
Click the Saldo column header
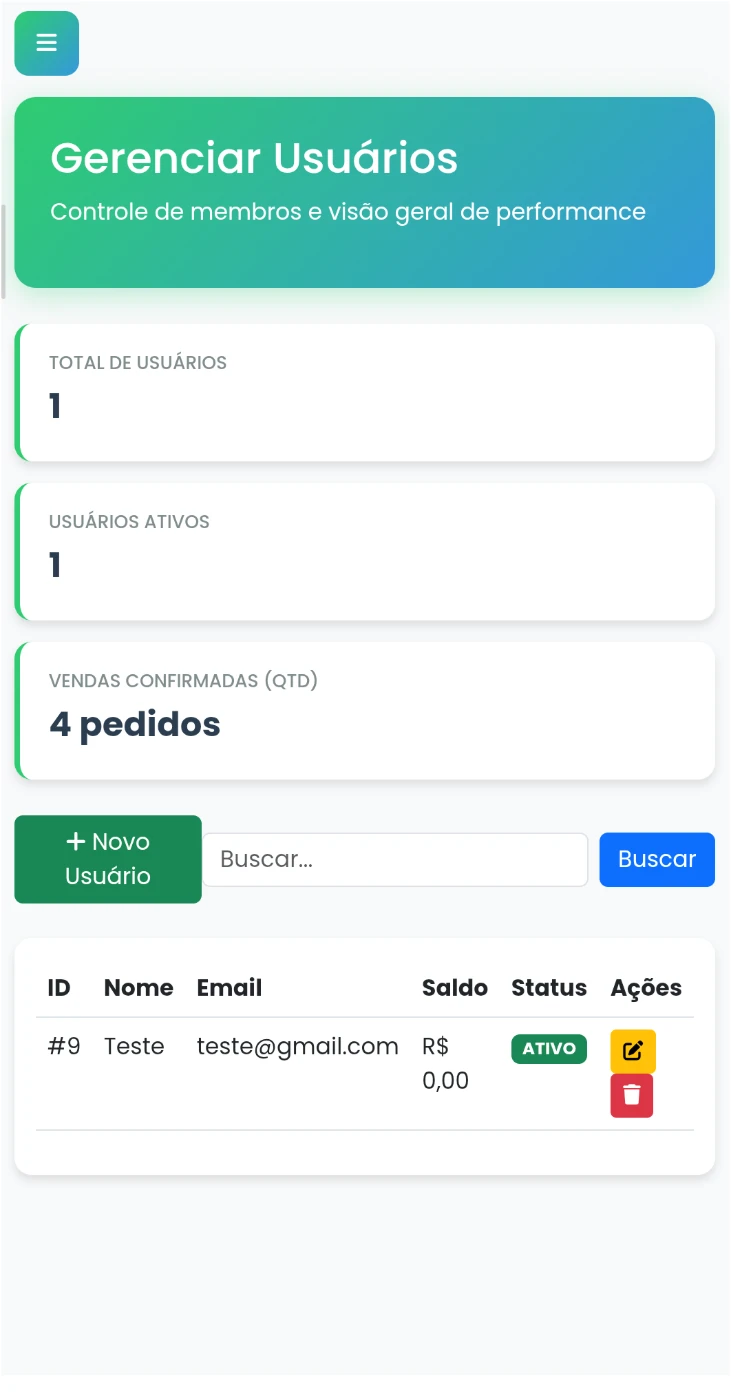[454, 988]
